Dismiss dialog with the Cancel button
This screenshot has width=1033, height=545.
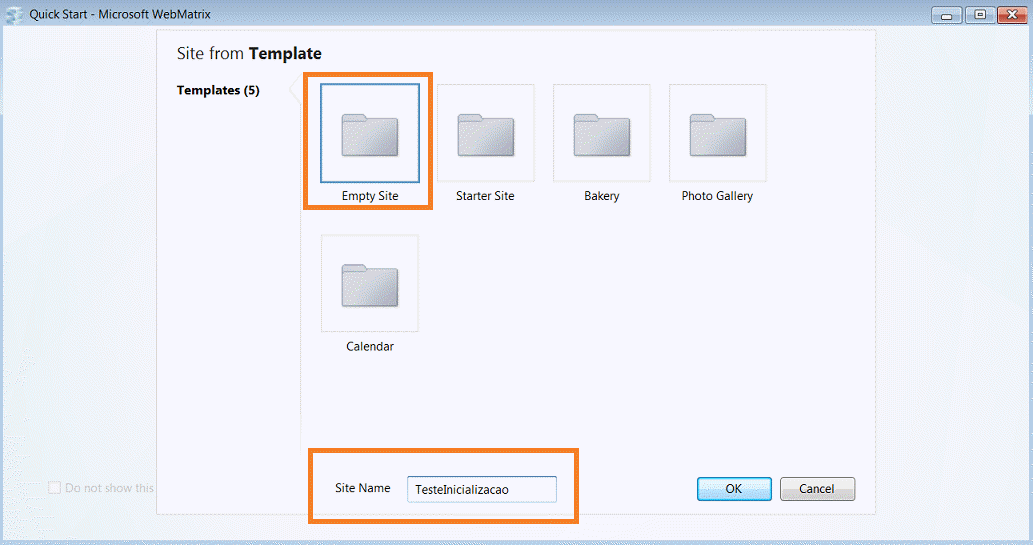pyautogui.click(x=817, y=489)
